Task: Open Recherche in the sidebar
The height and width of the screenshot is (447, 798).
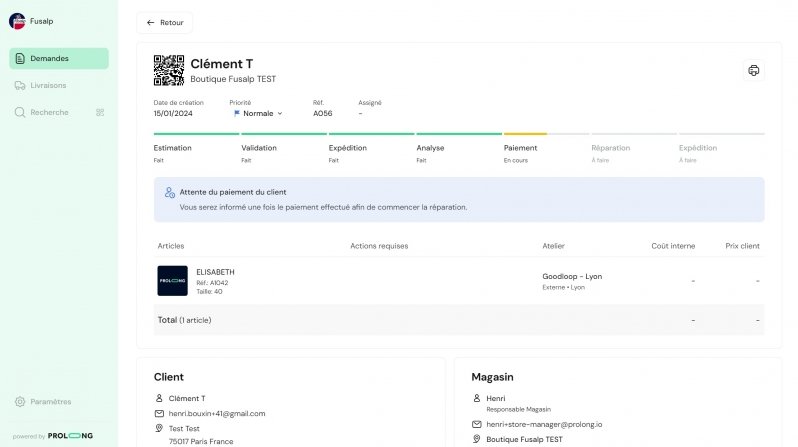Action: [x=49, y=112]
